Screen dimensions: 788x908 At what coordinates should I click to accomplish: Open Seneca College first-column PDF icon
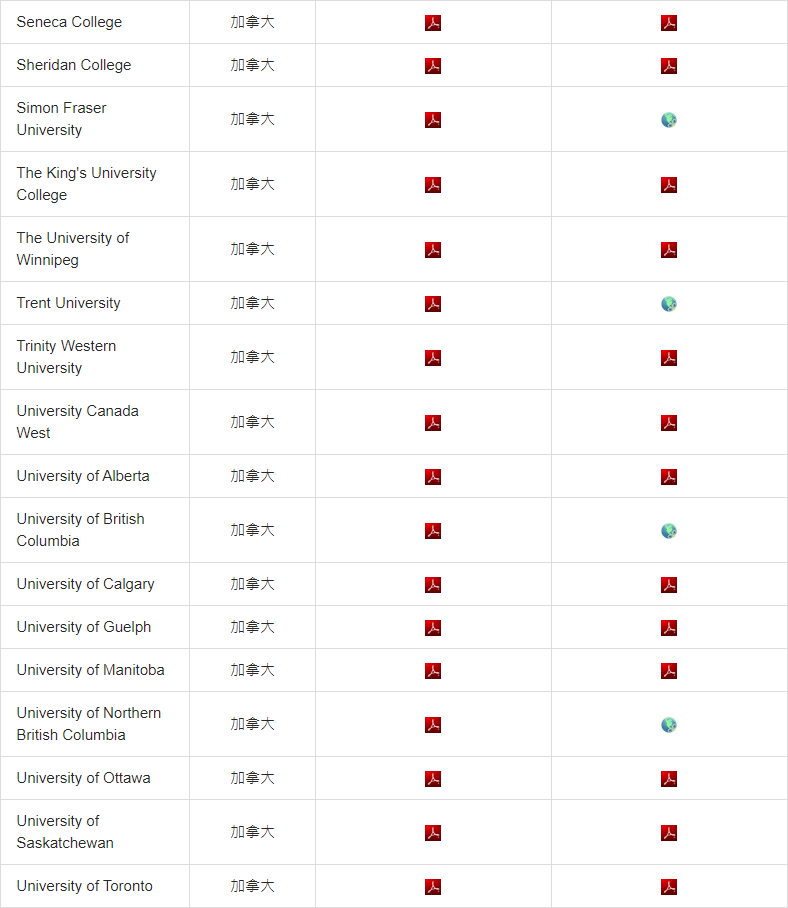(433, 23)
